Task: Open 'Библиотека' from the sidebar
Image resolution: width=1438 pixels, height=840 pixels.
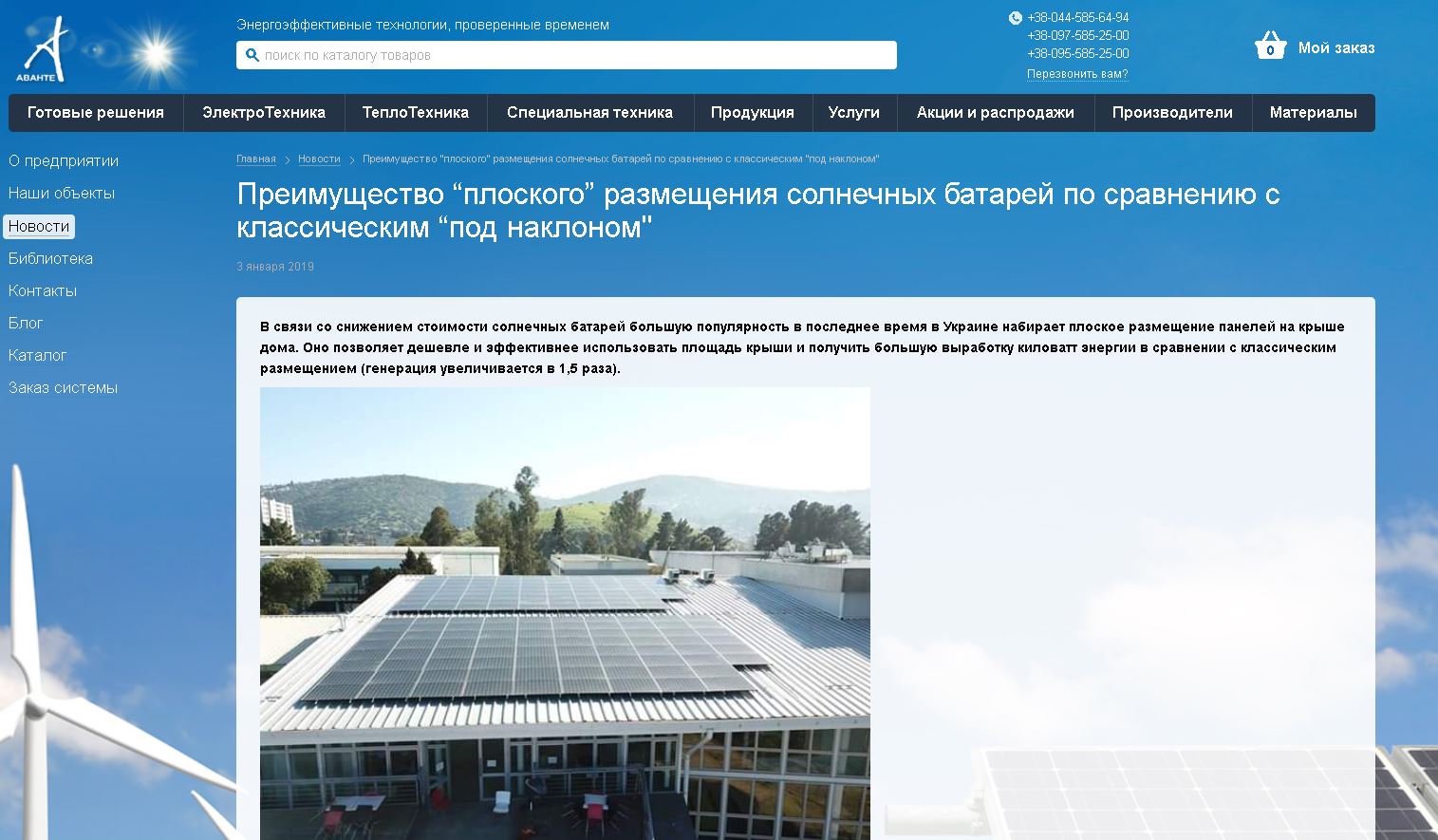Action: (50, 258)
